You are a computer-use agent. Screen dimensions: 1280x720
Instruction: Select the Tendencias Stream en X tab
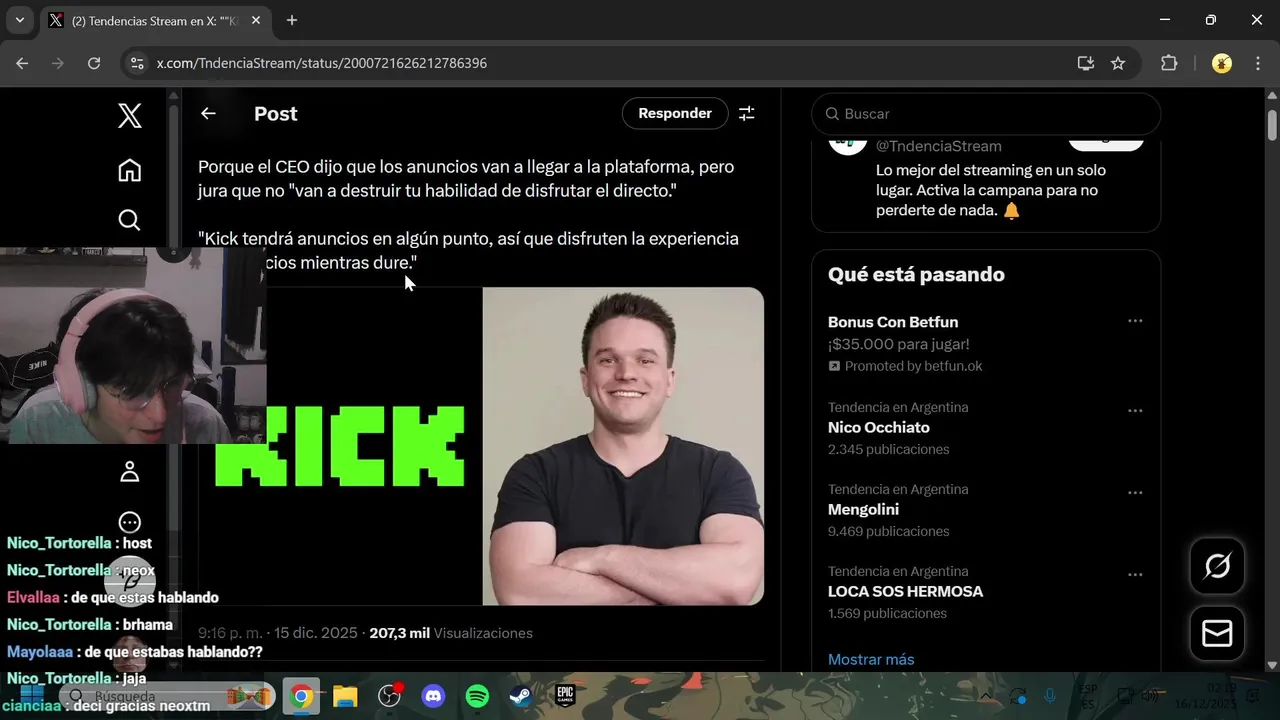coord(155,20)
